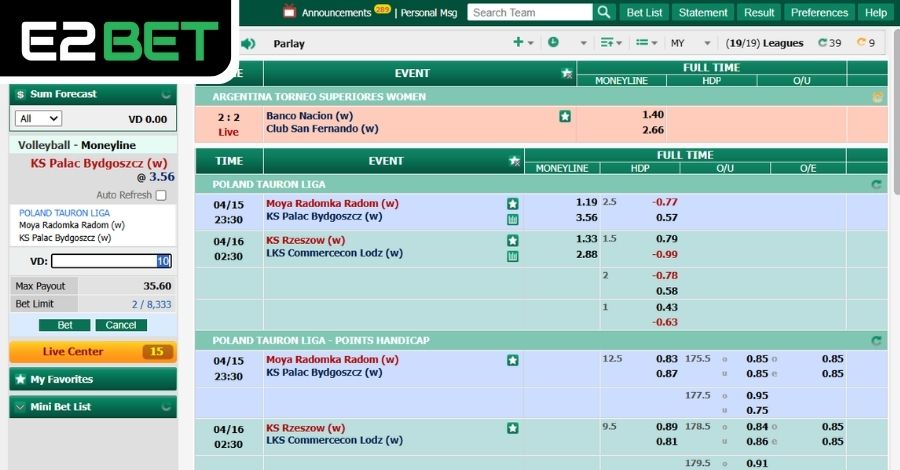Viewport: 900px width, 470px height.
Task: Open the Announcements TV icon
Action: point(290,11)
